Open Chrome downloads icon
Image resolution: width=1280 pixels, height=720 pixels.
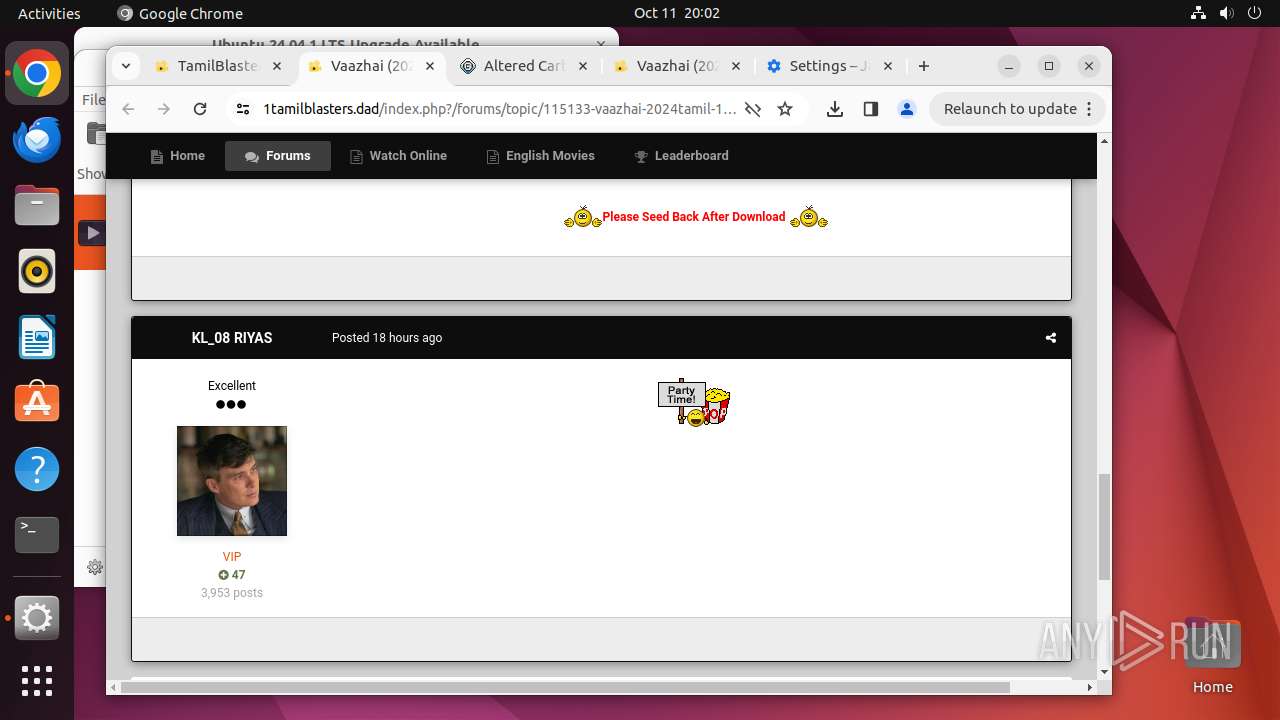[x=835, y=109]
